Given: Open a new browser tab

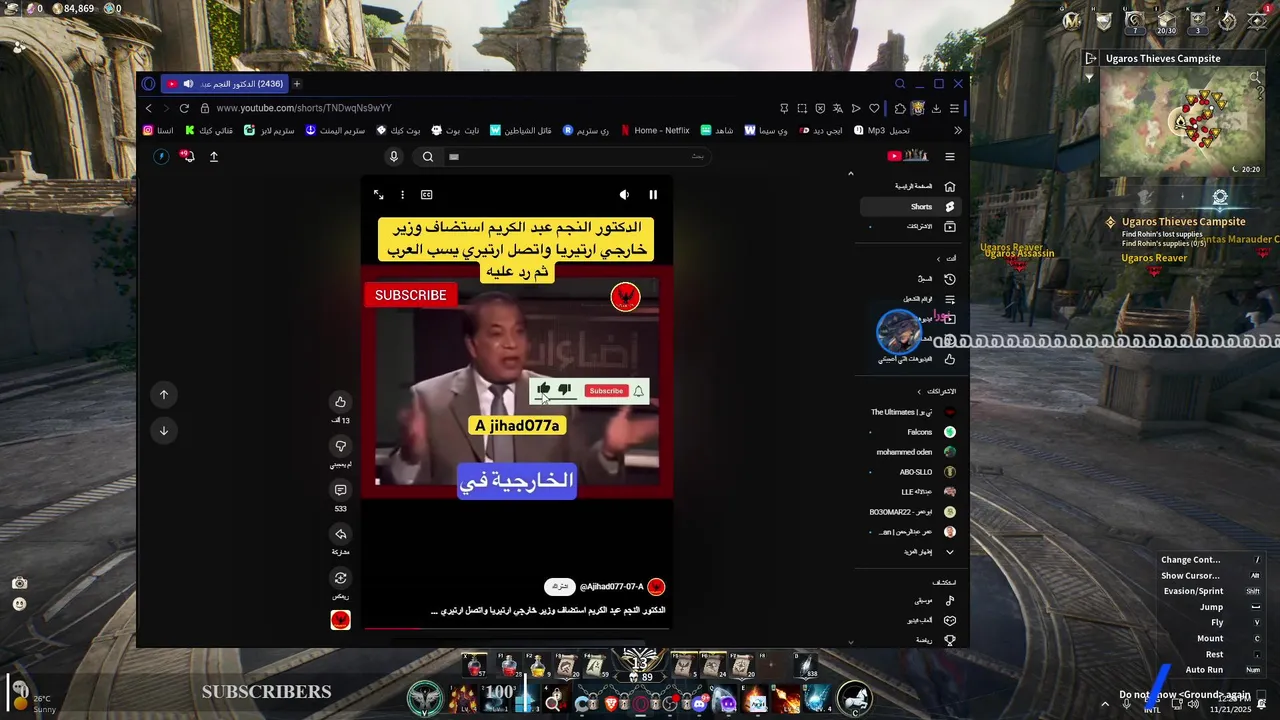Looking at the screenshot, I should [297, 84].
